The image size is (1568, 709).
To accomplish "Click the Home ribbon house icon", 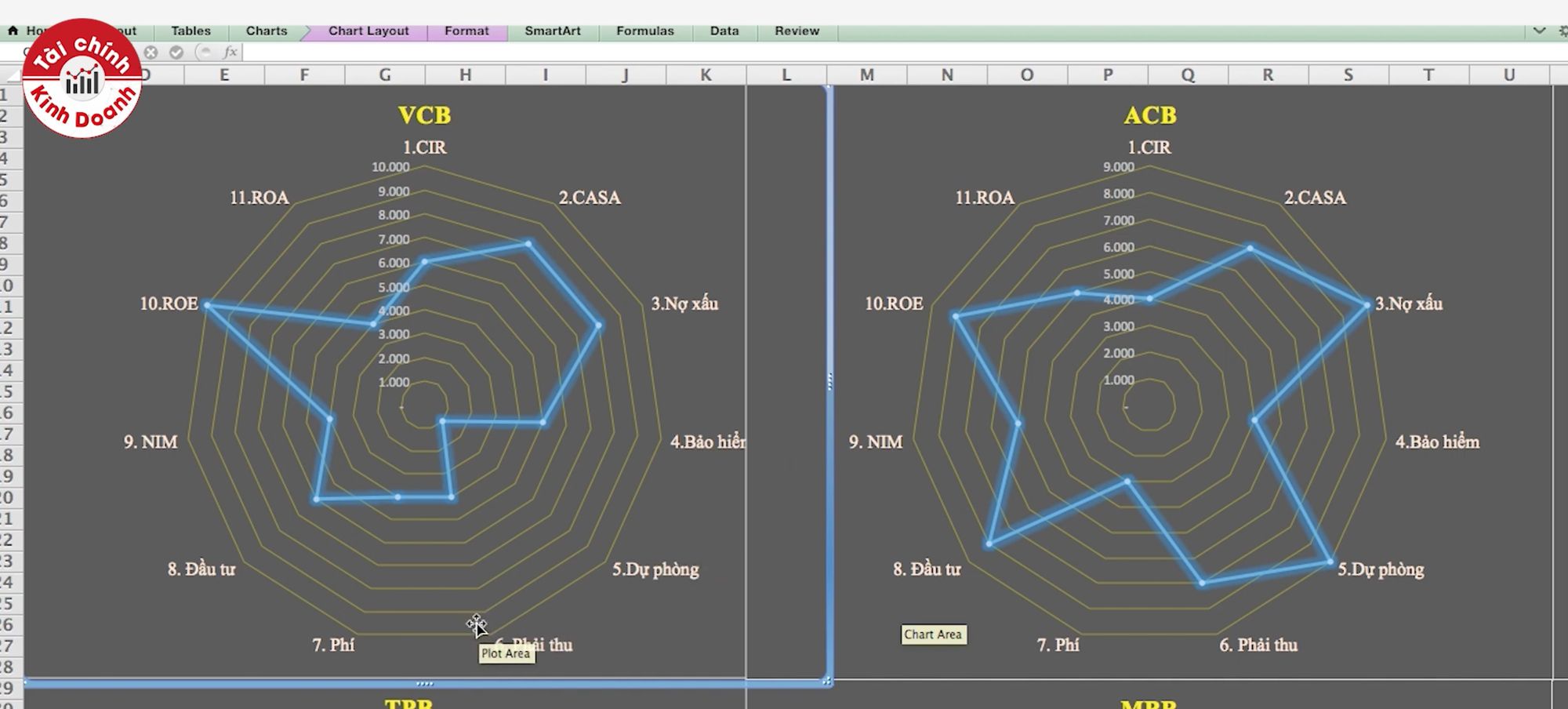I will [13, 31].
